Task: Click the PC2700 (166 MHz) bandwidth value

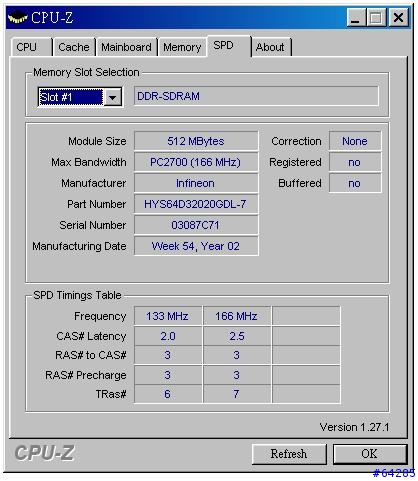Action: click(196, 162)
